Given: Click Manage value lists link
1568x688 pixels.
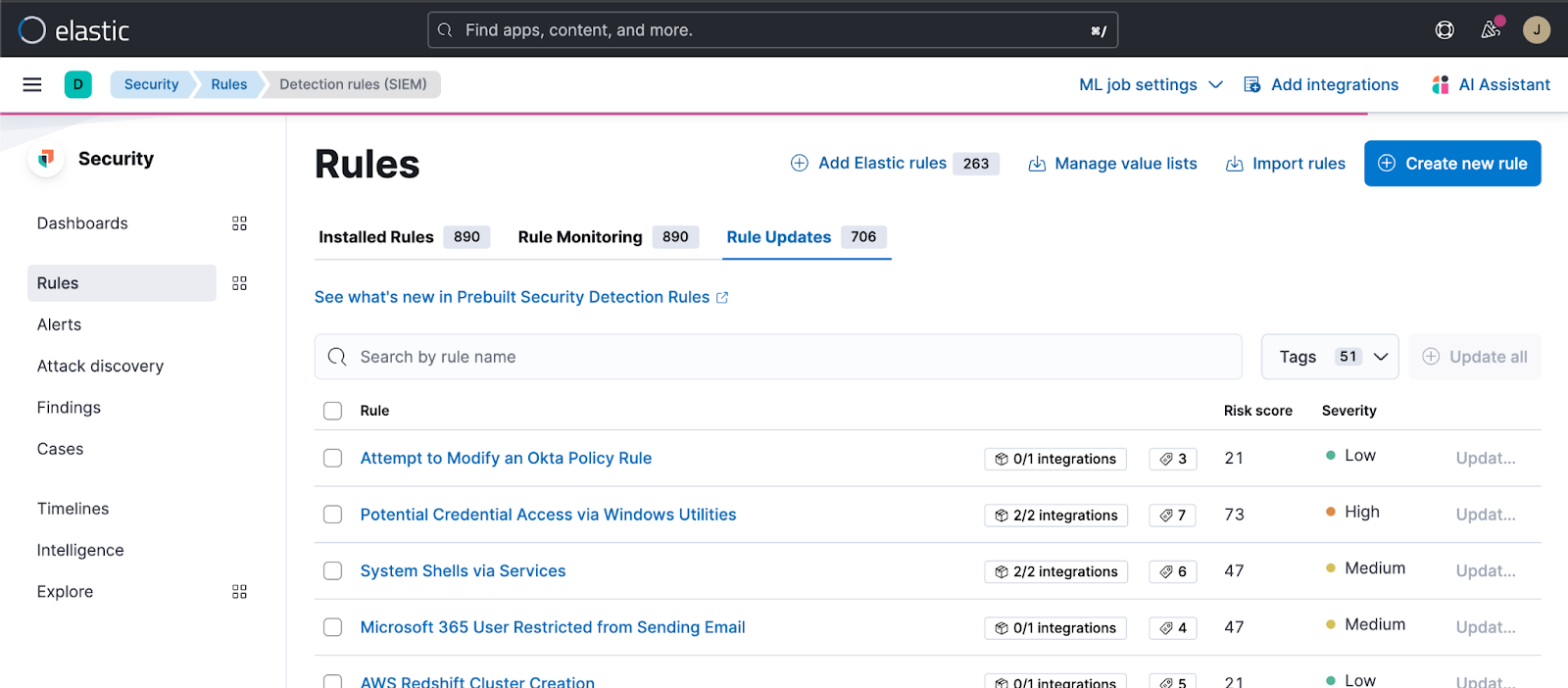Looking at the screenshot, I should pyautogui.click(x=1126, y=164).
